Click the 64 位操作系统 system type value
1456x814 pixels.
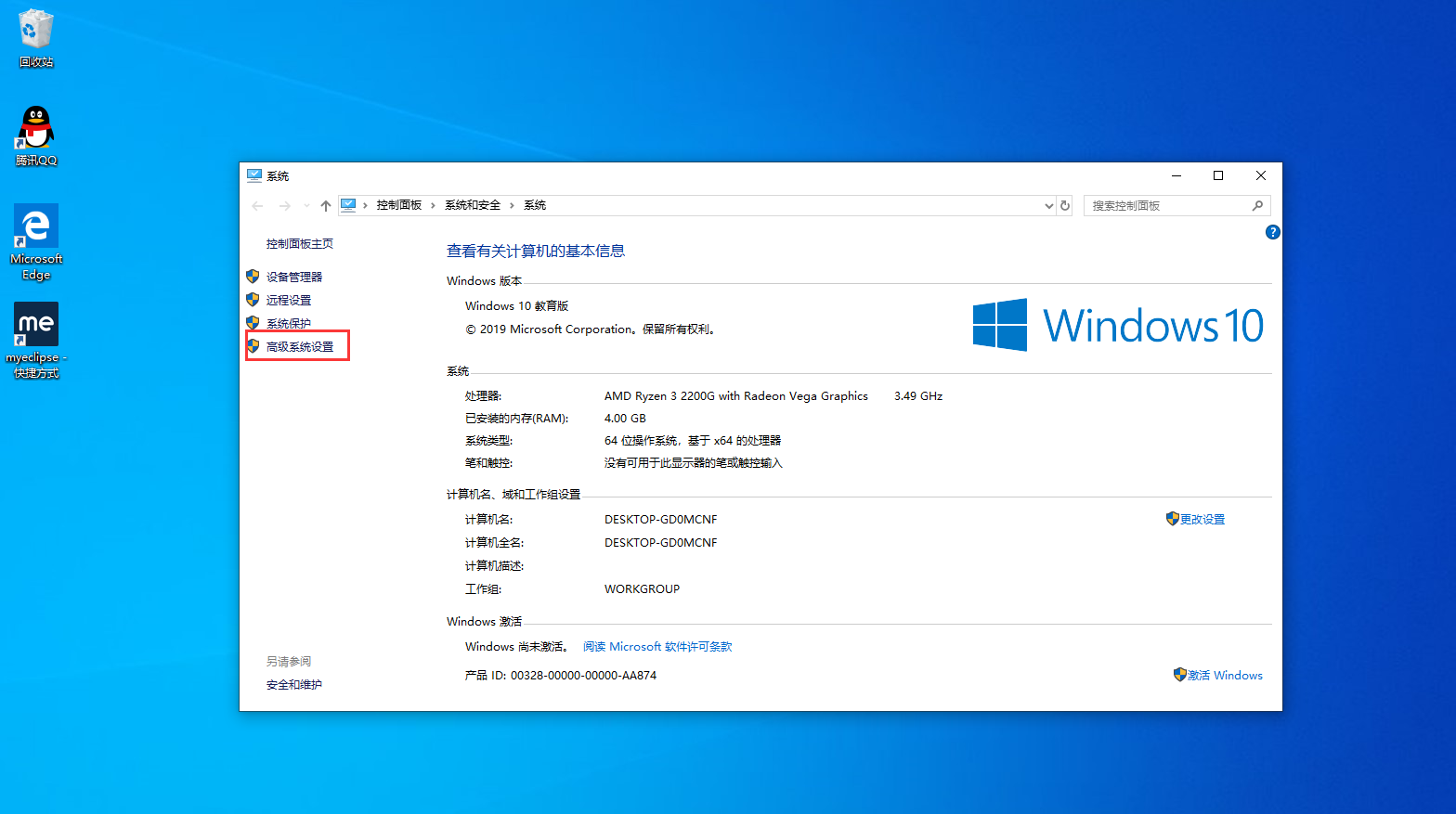(x=693, y=441)
